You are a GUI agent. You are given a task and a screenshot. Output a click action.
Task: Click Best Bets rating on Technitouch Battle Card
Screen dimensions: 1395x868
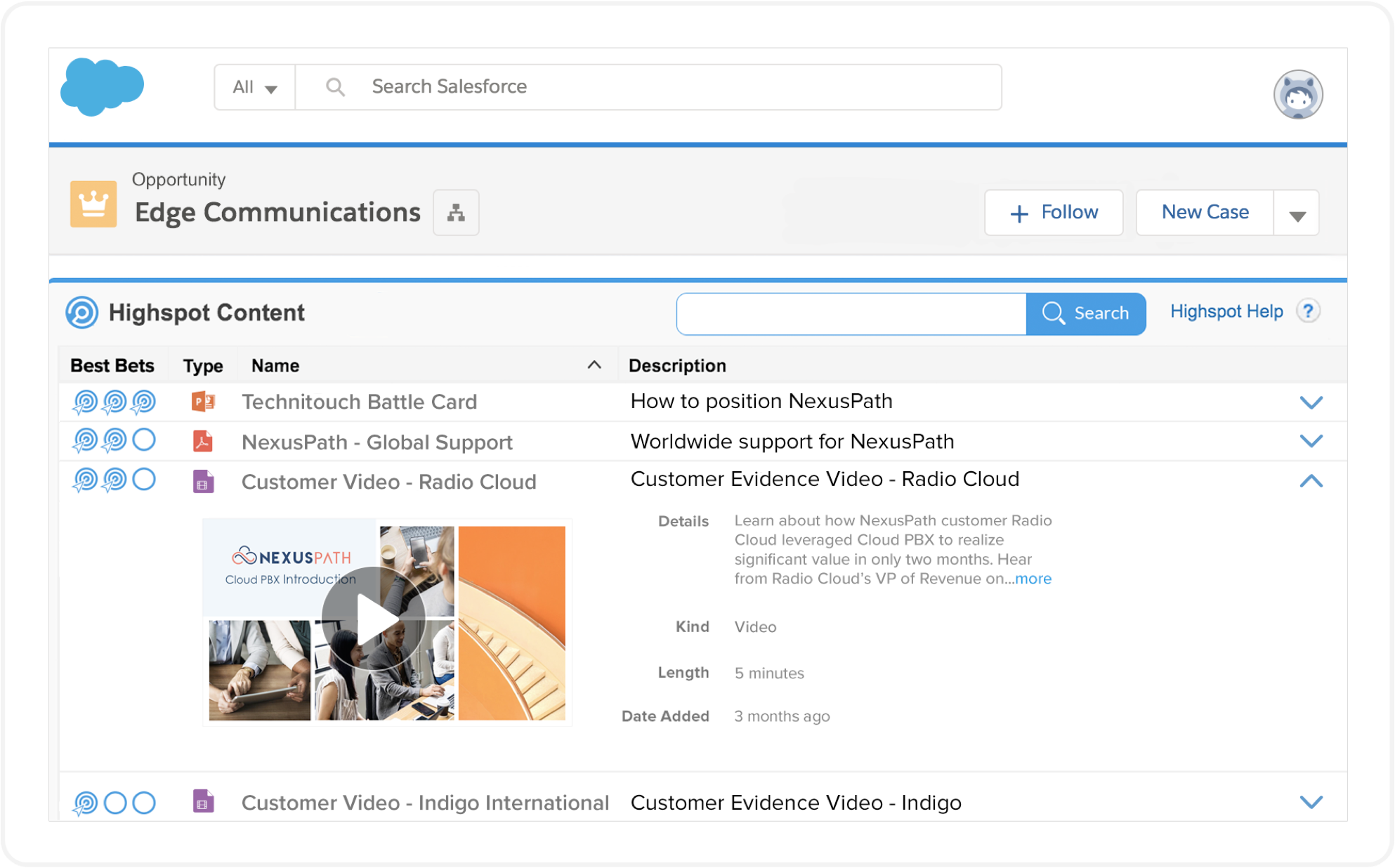click(x=114, y=402)
